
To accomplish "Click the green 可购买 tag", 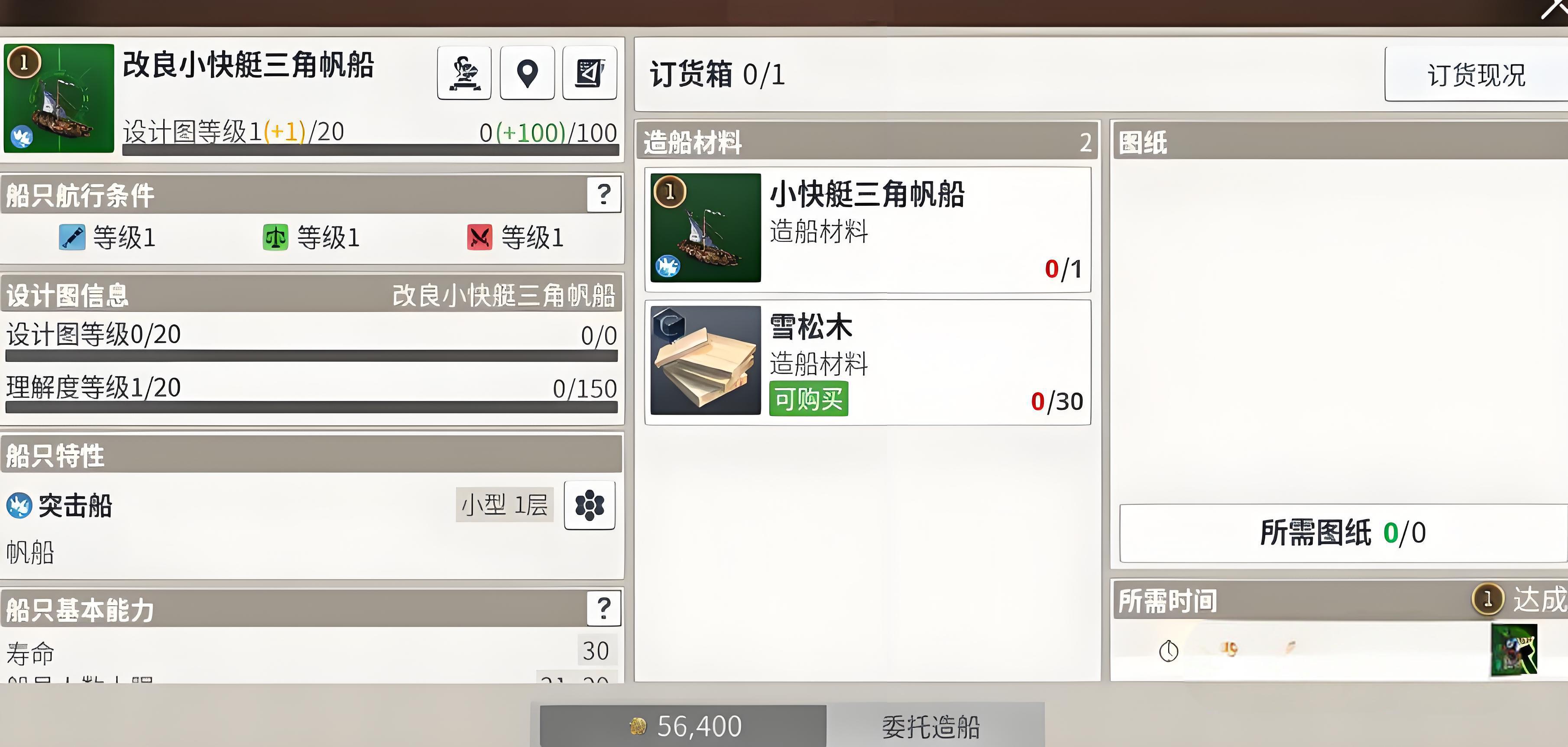I will (x=808, y=399).
